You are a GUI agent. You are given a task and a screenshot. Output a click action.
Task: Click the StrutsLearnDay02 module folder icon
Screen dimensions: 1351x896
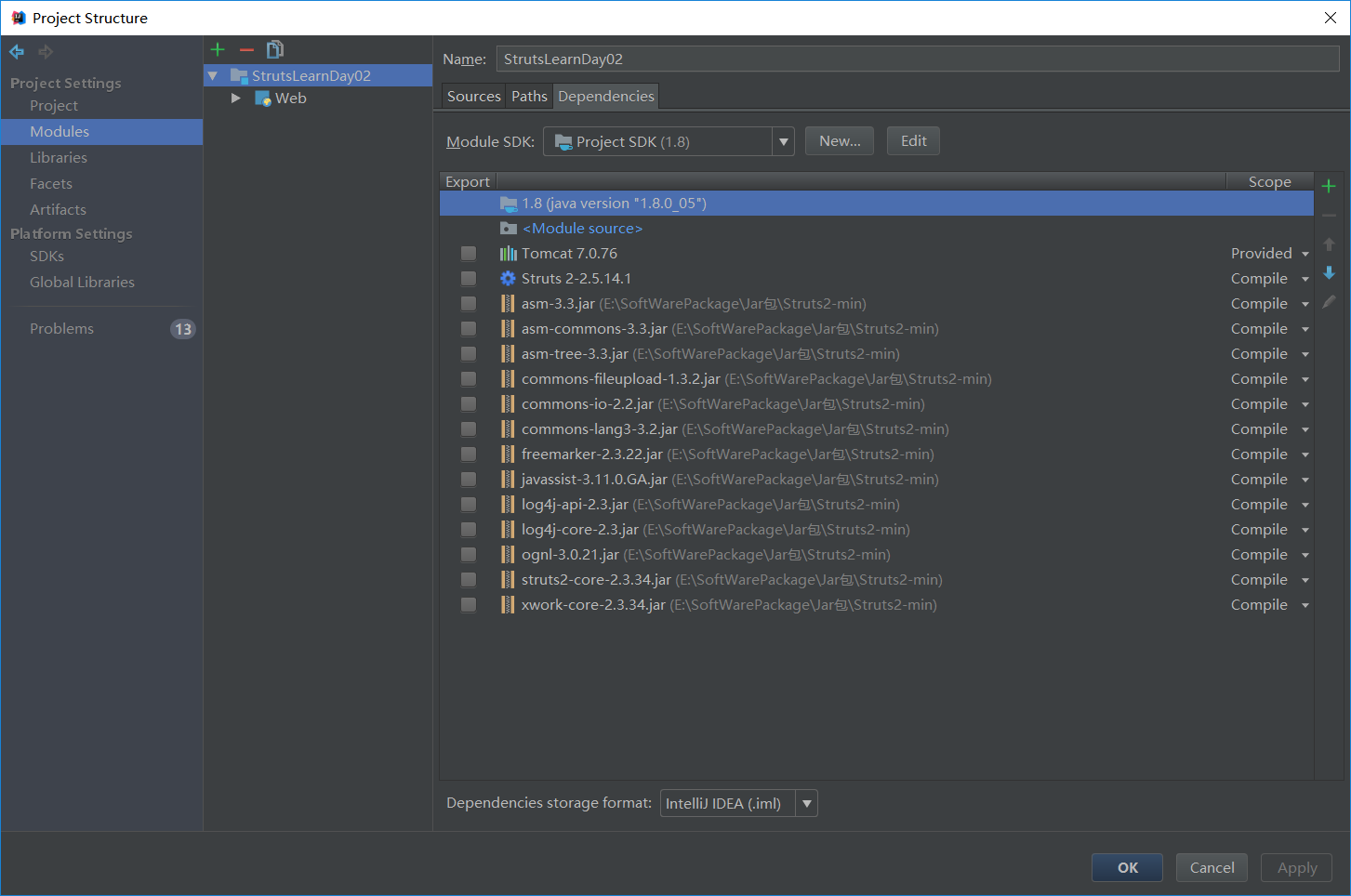(x=238, y=76)
